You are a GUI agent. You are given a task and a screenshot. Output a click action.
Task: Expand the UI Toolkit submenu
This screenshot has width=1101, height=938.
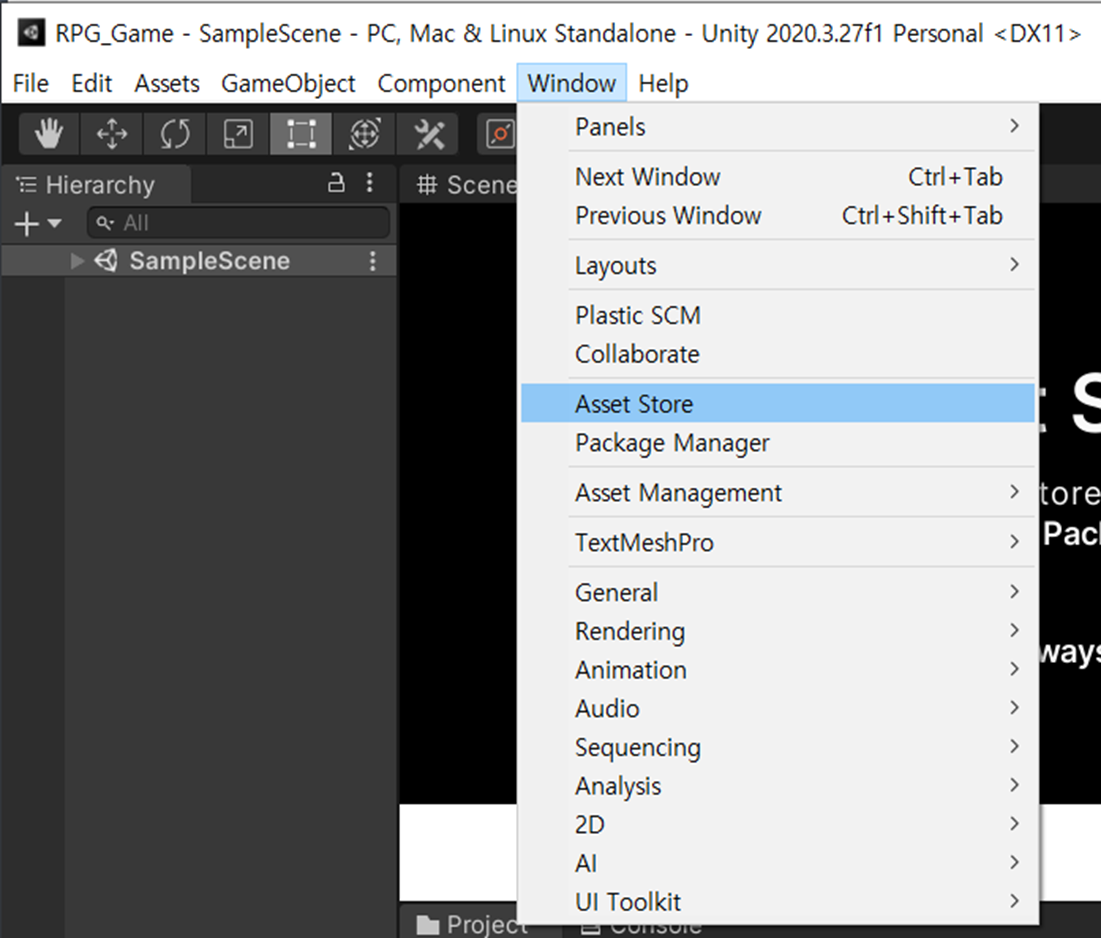(x=778, y=901)
